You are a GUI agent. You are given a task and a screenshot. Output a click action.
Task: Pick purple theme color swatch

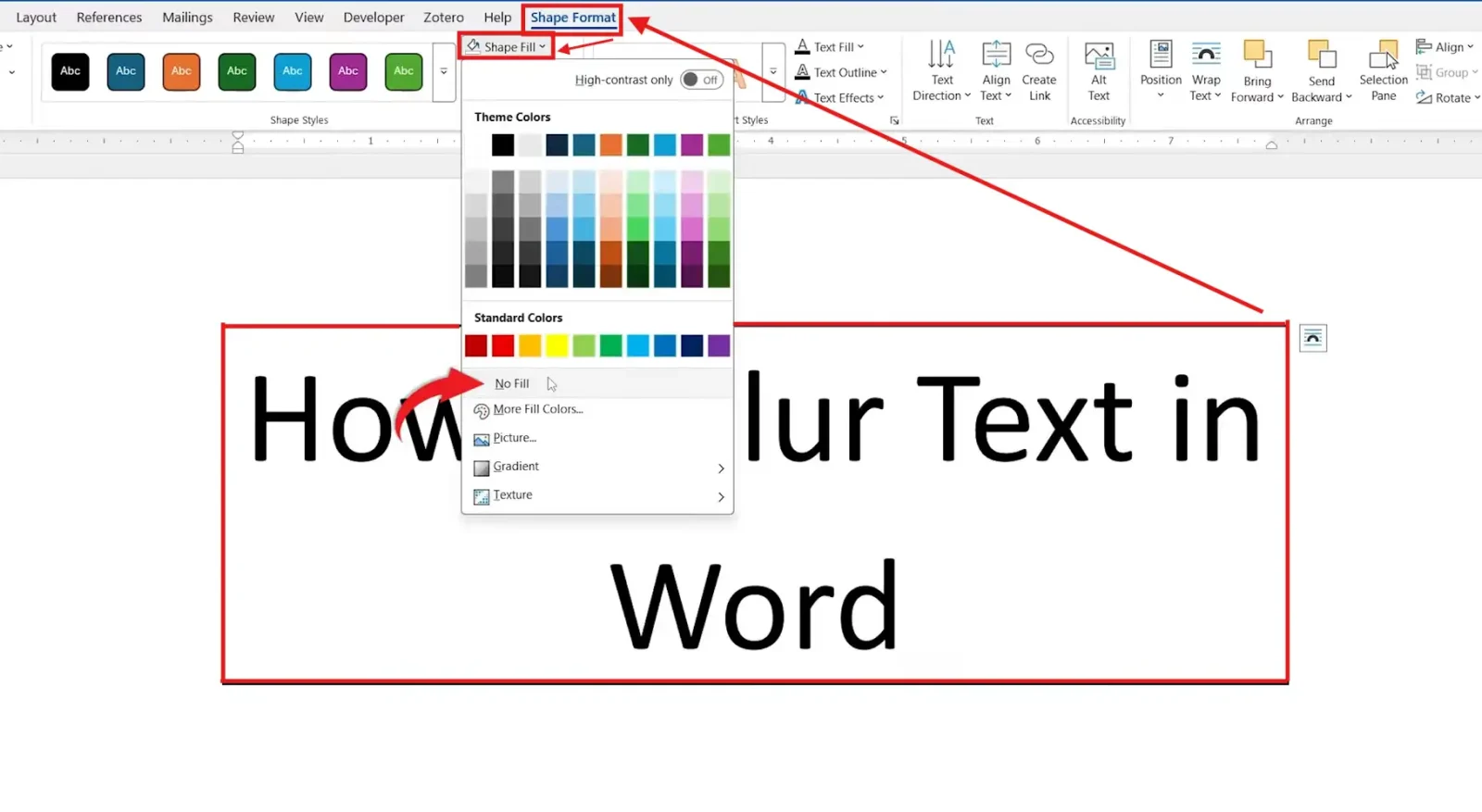[x=692, y=144]
